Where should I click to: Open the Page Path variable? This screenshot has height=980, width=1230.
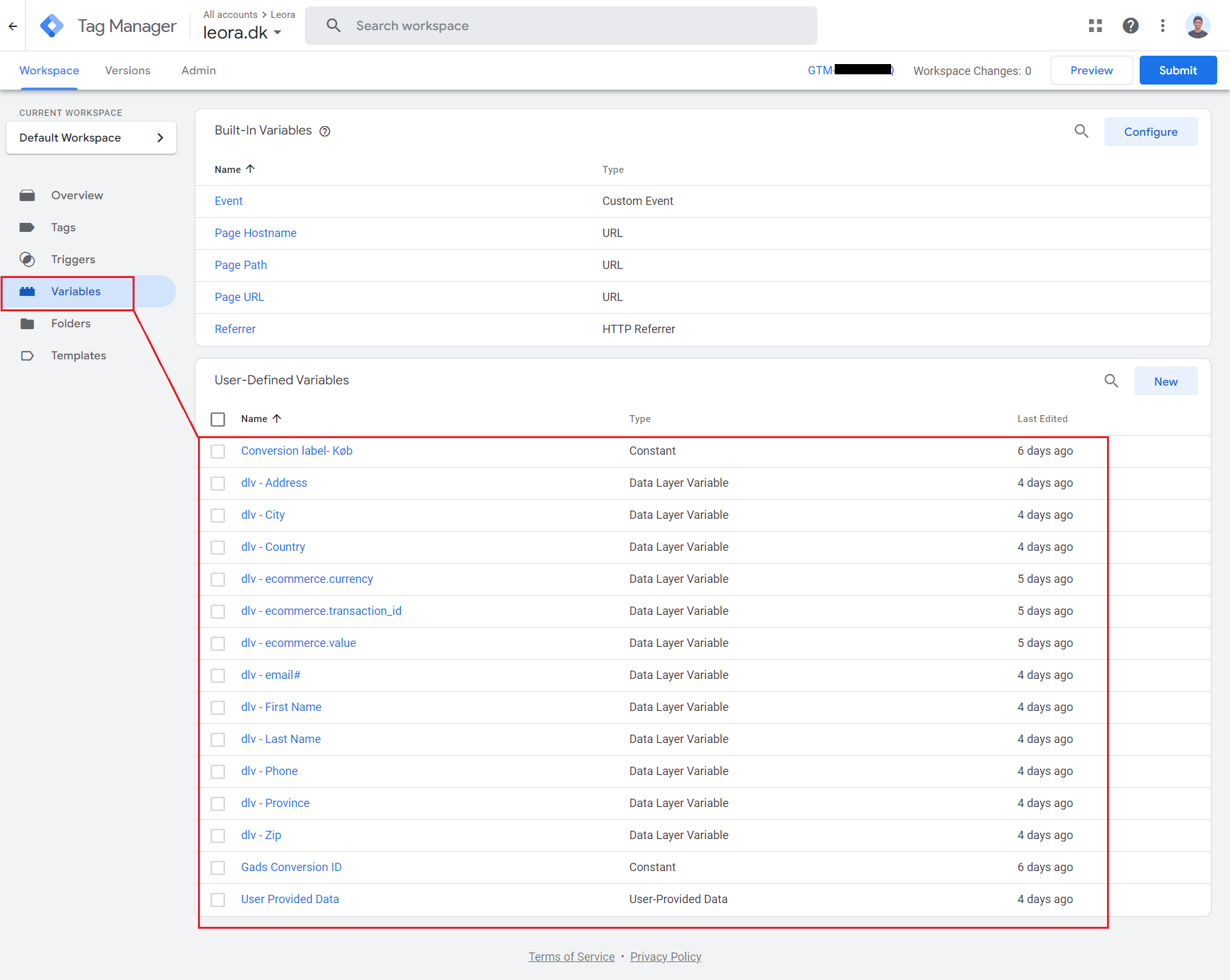tap(240, 265)
